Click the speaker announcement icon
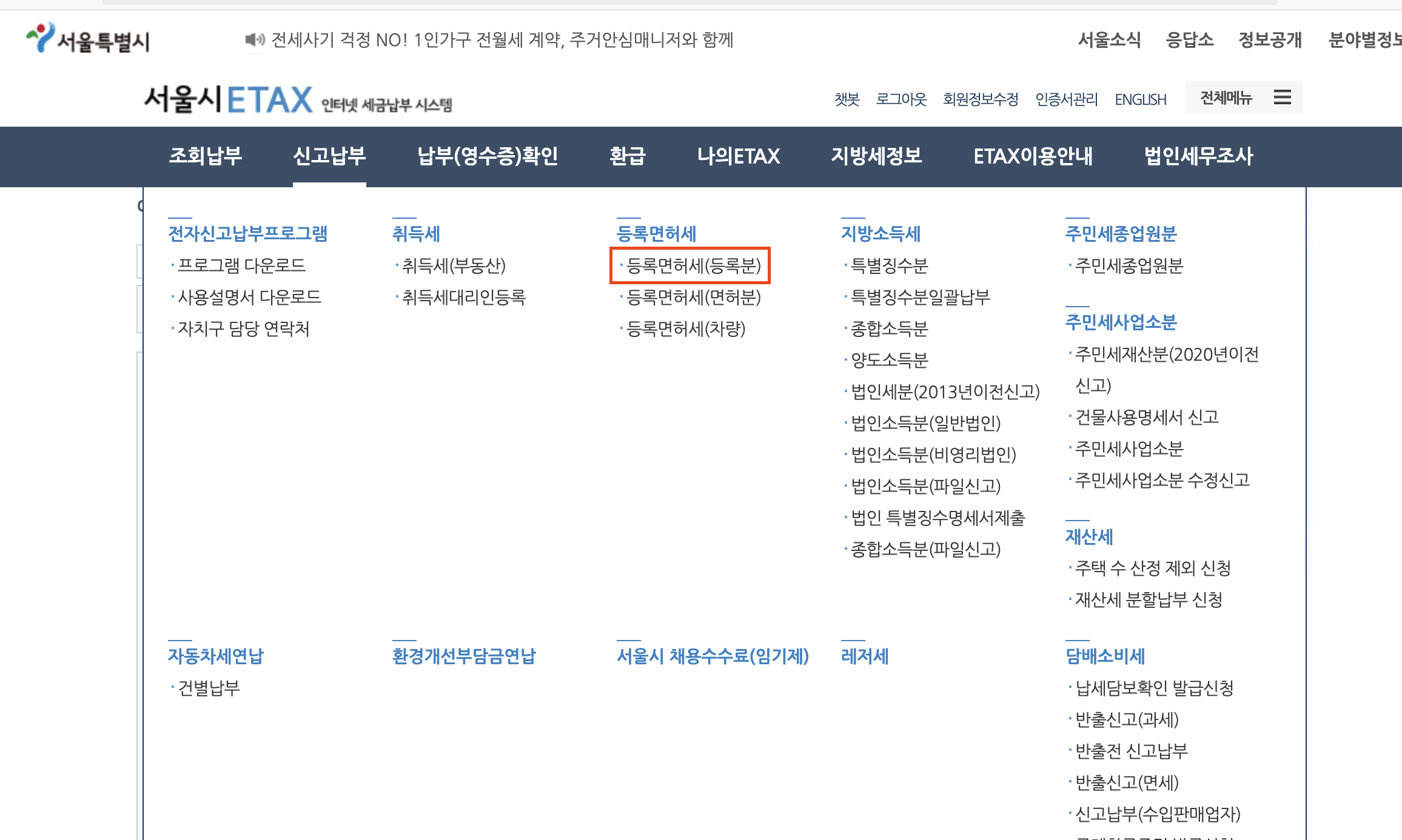The width and height of the screenshot is (1402, 840). point(255,40)
